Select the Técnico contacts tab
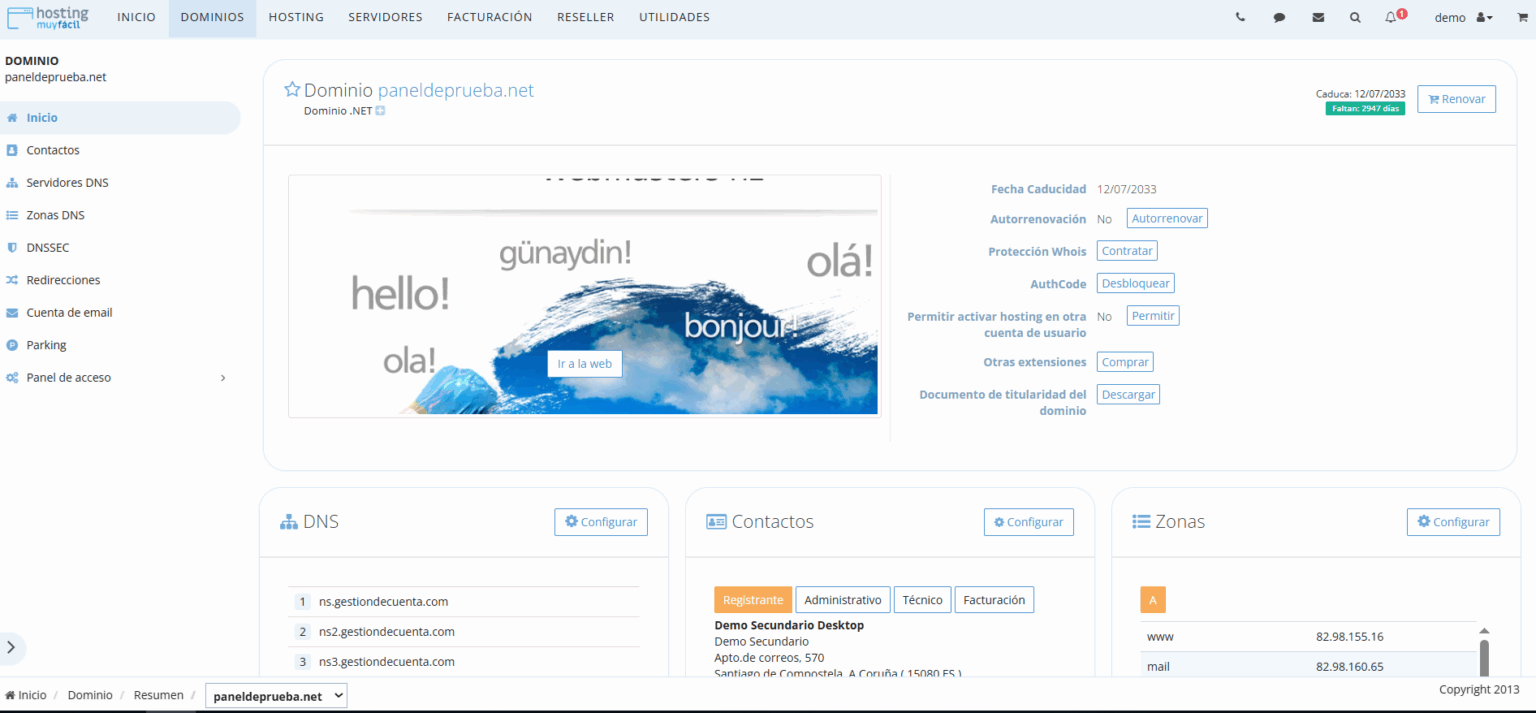This screenshot has height=713, width=1536. pyautogui.click(x=922, y=599)
